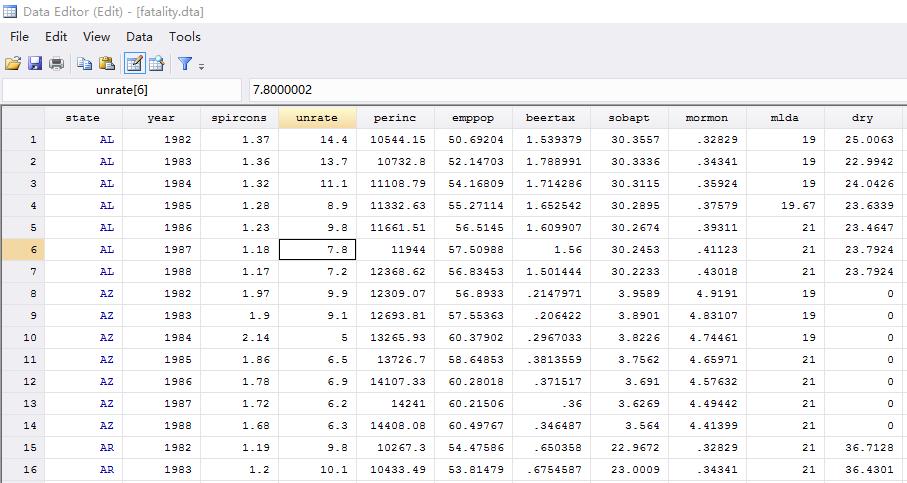Viewport: 907px width, 483px height.
Task: Toggle Edit mode data editor icon
Action: point(134,64)
